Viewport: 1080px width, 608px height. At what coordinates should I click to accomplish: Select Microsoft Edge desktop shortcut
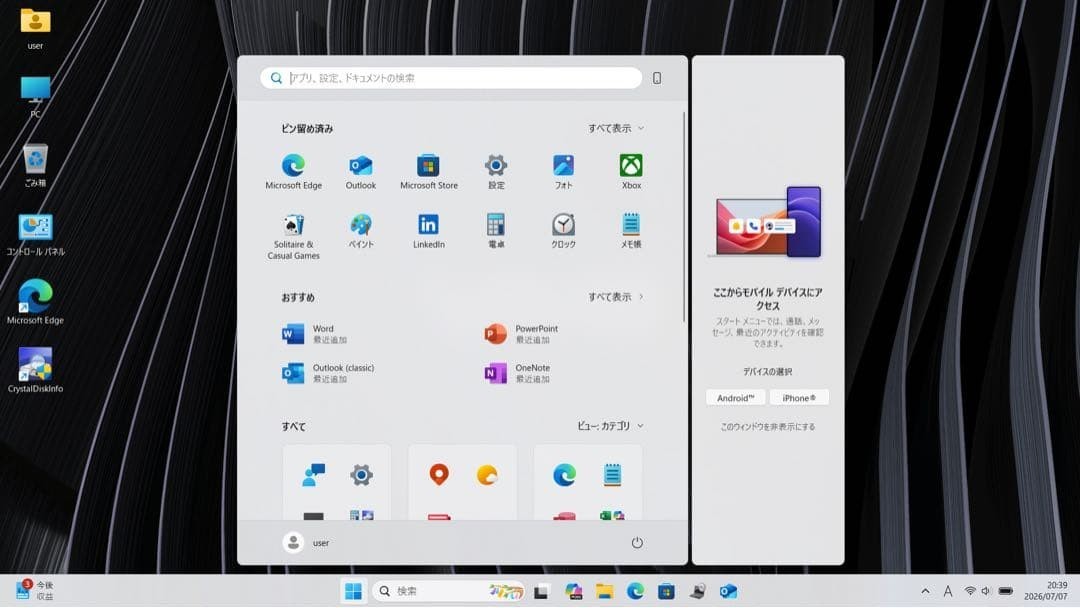pyautogui.click(x=35, y=302)
